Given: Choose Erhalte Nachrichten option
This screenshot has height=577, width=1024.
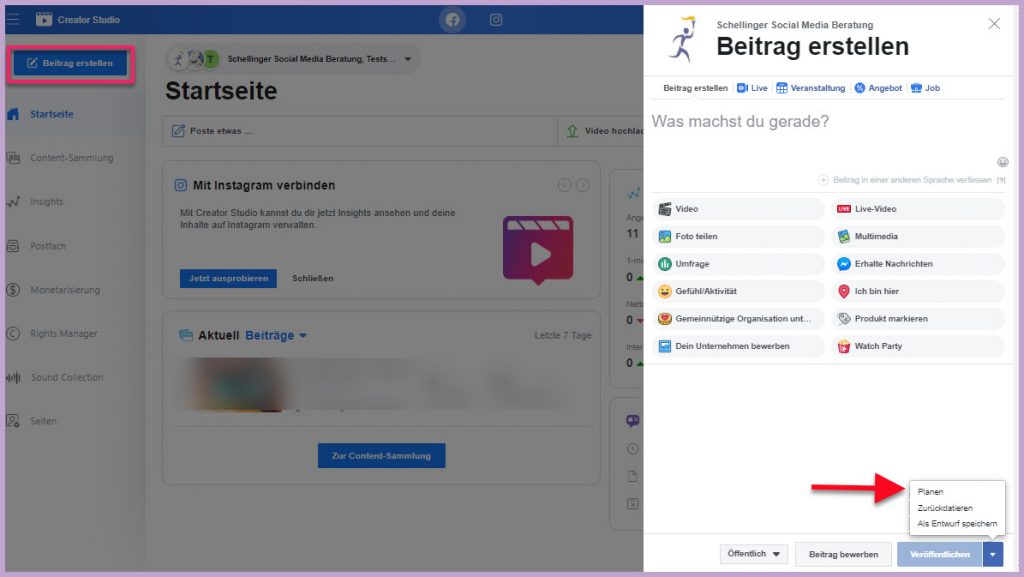Looking at the screenshot, I should 918,264.
